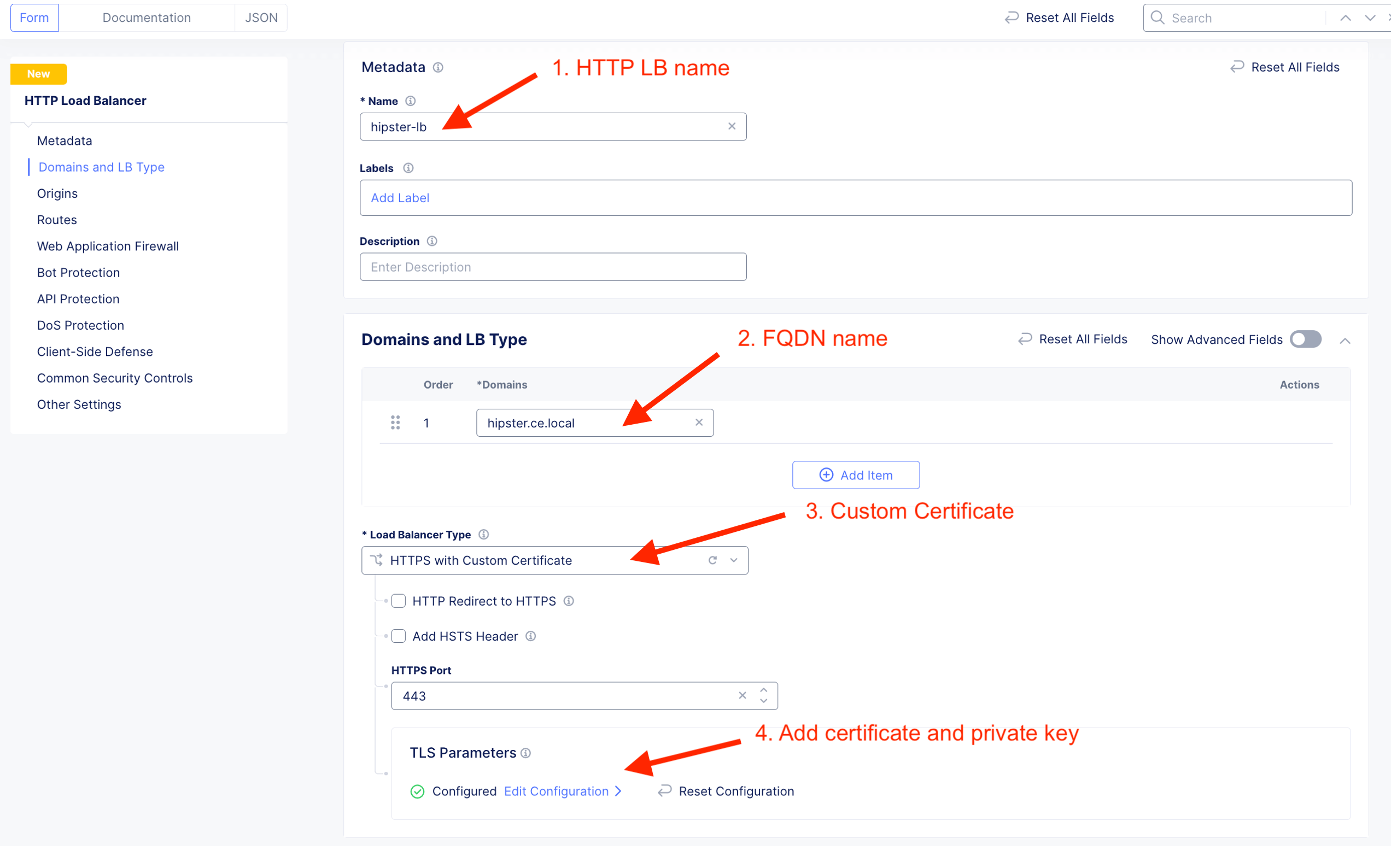The width and height of the screenshot is (1391, 868).
Task: Click the Add Item button
Action: coord(855,475)
